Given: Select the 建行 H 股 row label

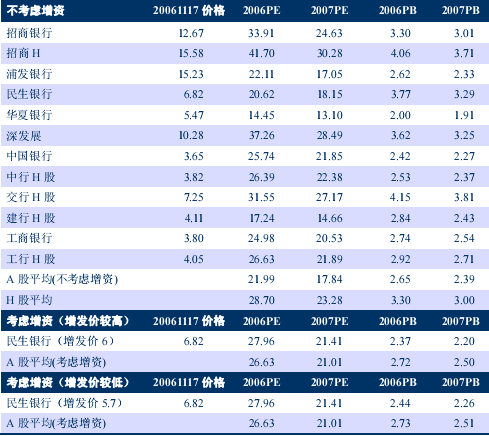Looking at the screenshot, I should tap(31, 218).
